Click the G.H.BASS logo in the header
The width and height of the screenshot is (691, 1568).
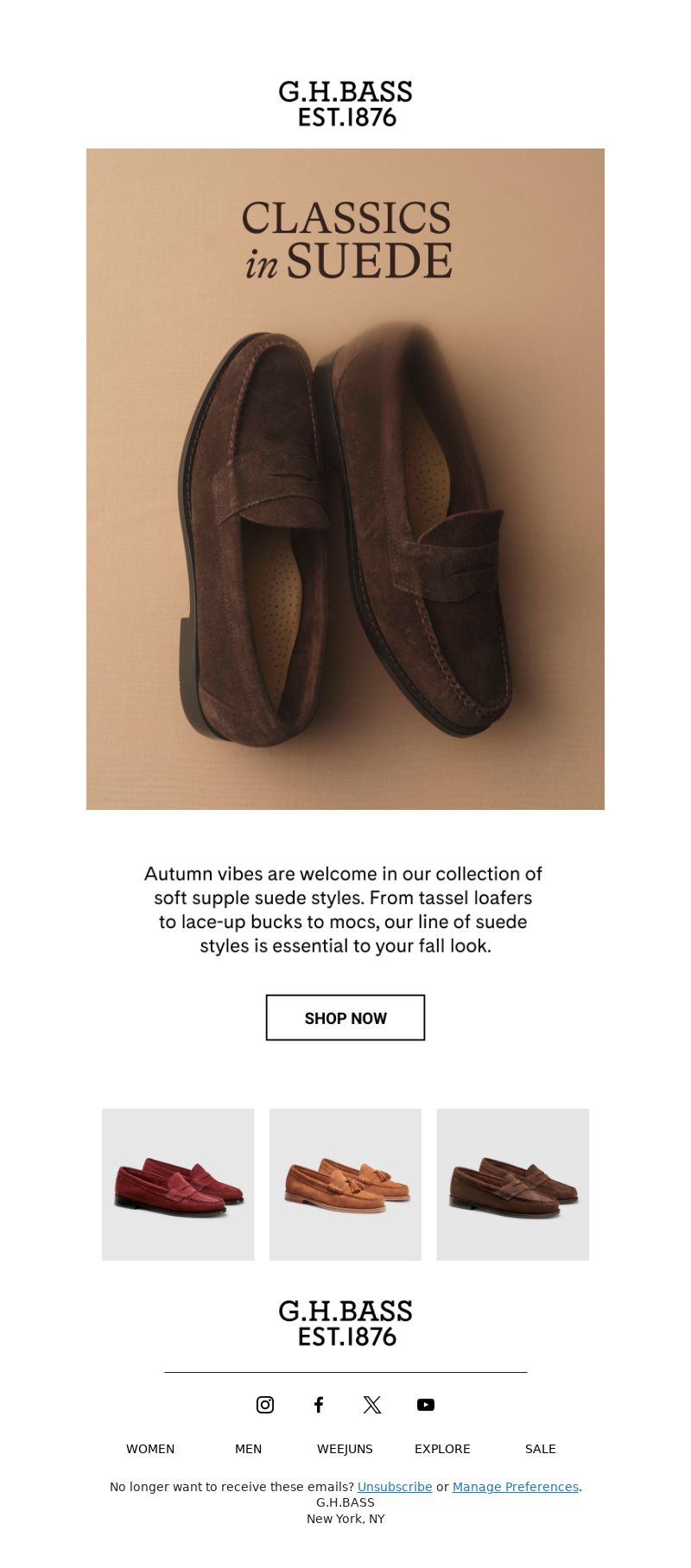(345, 104)
